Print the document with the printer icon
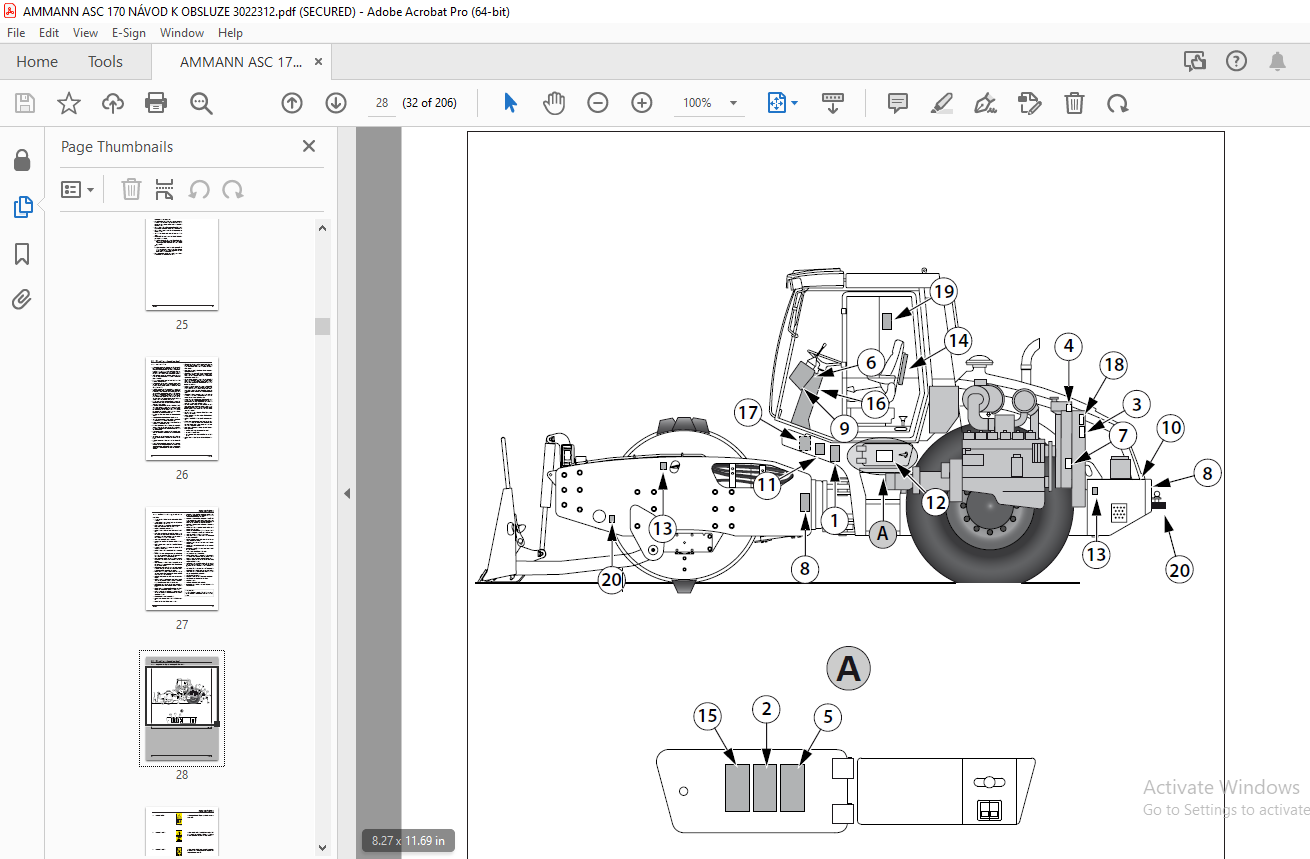The height and width of the screenshot is (859, 1310). [x=156, y=103]
